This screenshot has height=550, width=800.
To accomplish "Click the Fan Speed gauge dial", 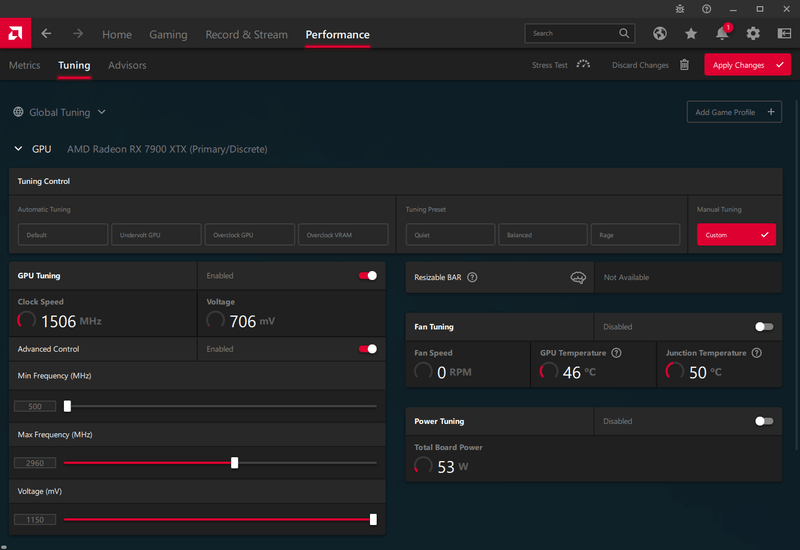I will [x=423, y=371].
